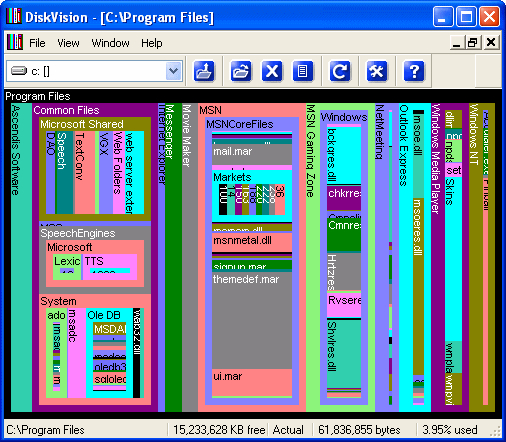Select the MSN Gaming Zone block
Image resolution: width=506 pixels, height=442 pixels.
tap(313, 257)
